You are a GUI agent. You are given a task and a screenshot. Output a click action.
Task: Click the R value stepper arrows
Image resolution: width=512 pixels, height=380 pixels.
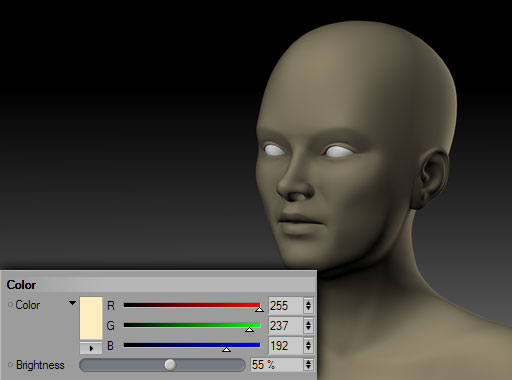[x=308, y=306]
